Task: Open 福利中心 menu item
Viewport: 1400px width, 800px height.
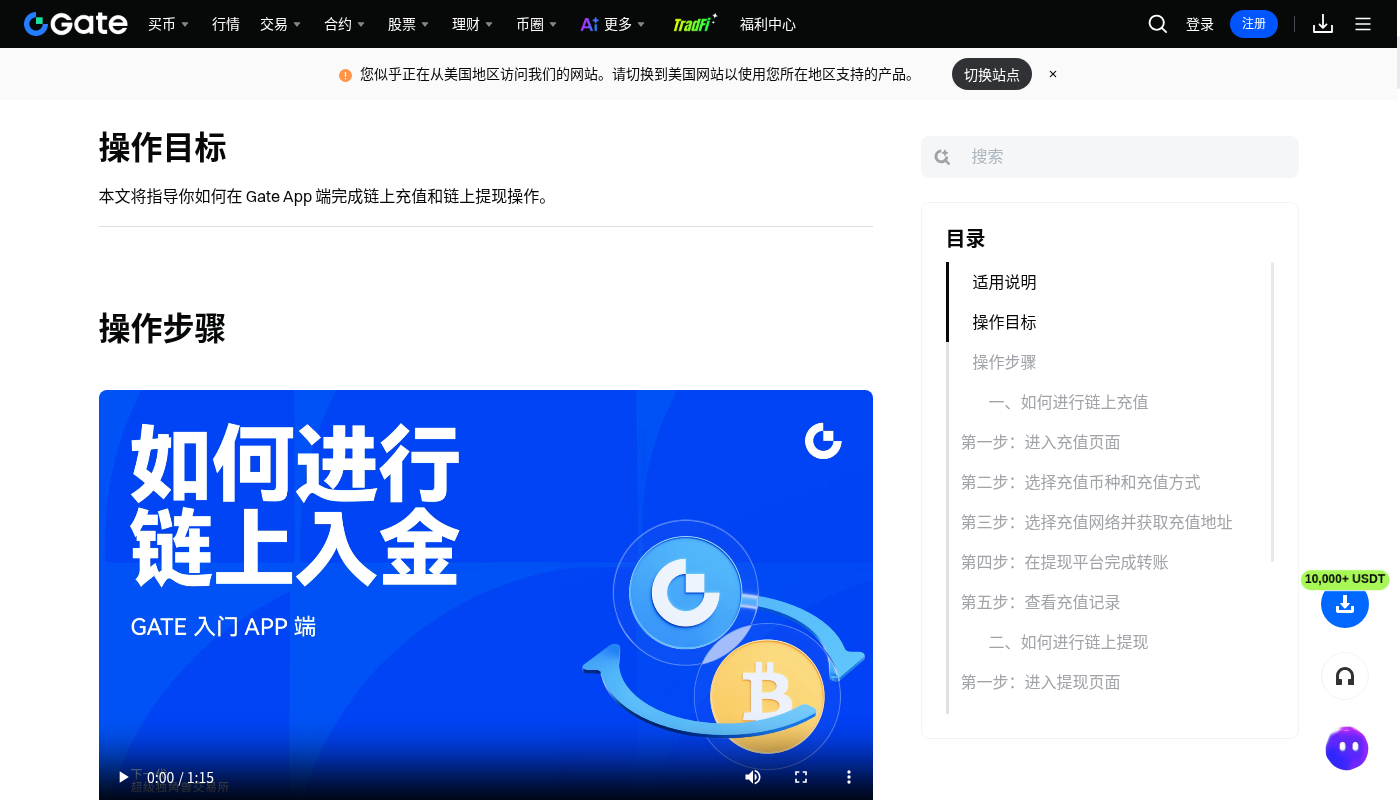Action: coord(768,24)
